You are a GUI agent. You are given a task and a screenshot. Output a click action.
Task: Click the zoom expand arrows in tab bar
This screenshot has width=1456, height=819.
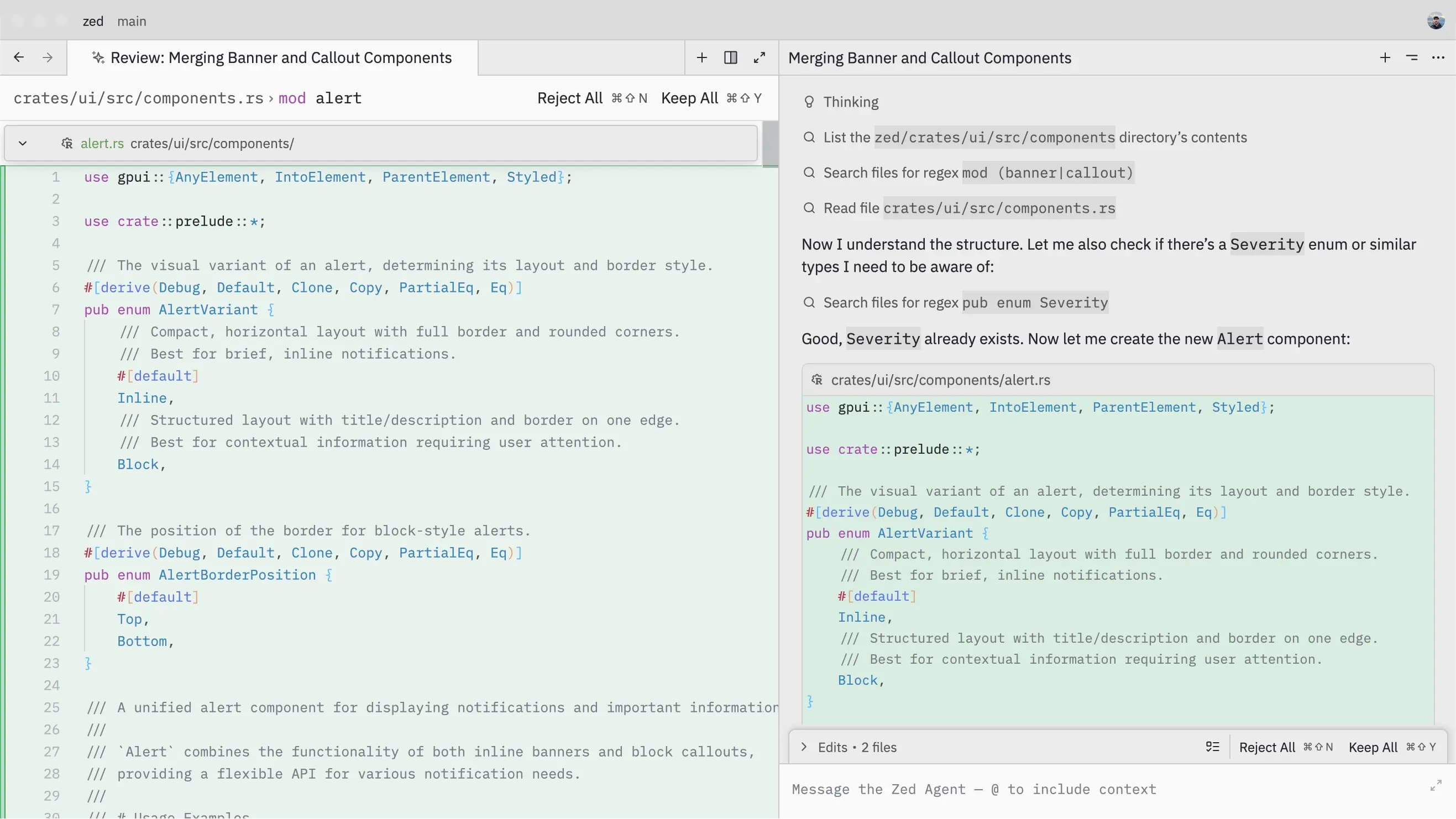click(x=759, y=57)
